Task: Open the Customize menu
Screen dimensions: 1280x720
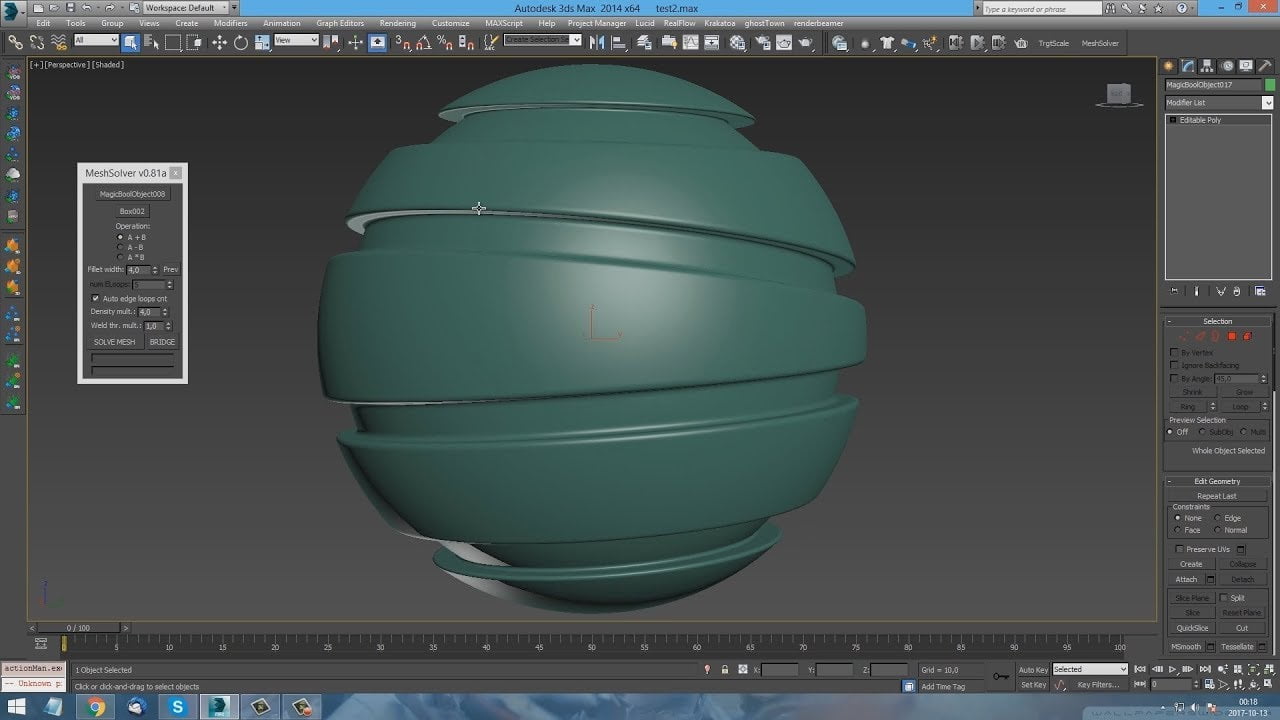Action: click(x=450, y=23)
